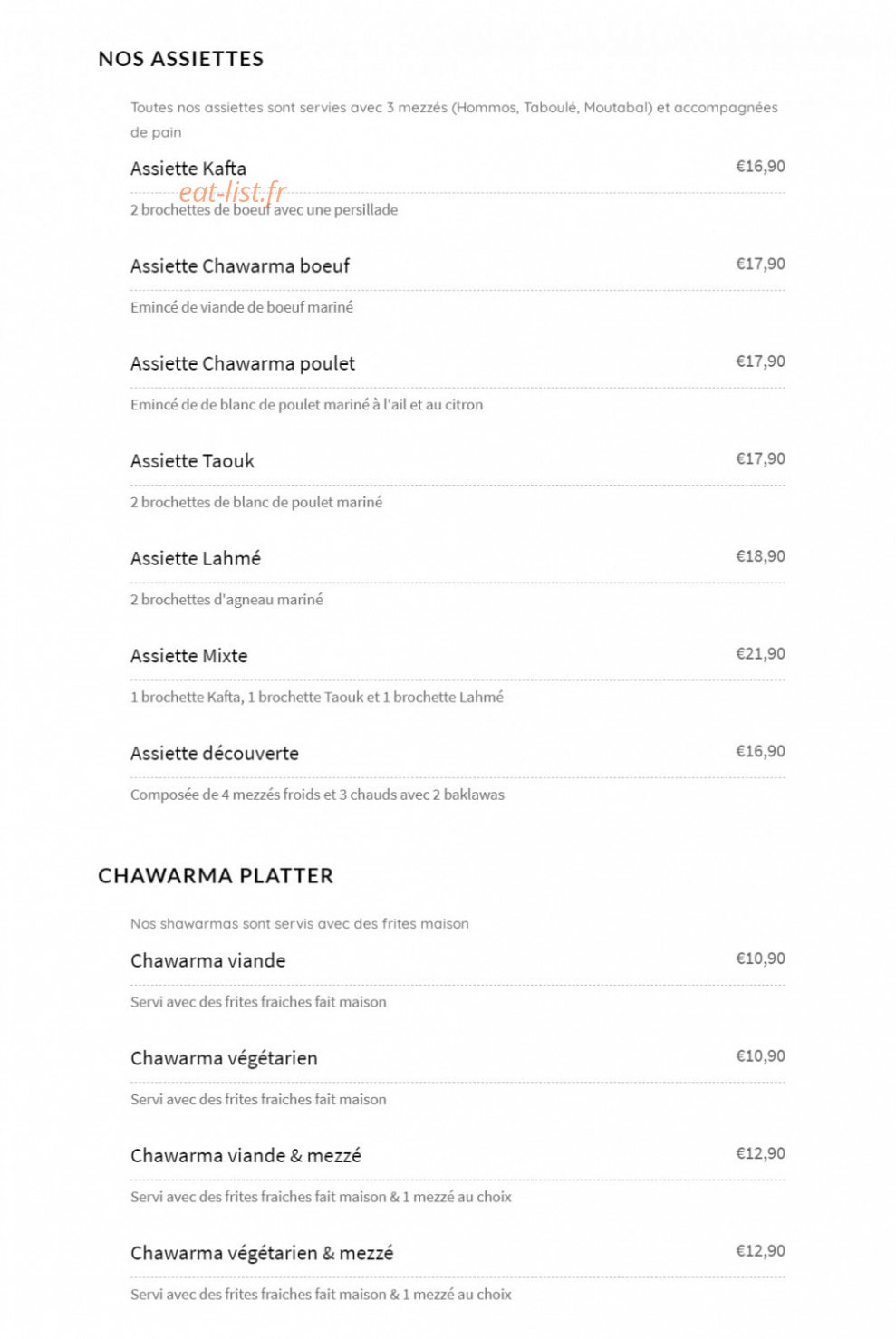Select the Chawarma viande item
The width and height of the screenshot is (896, 1339).
(x=207, y=960)
